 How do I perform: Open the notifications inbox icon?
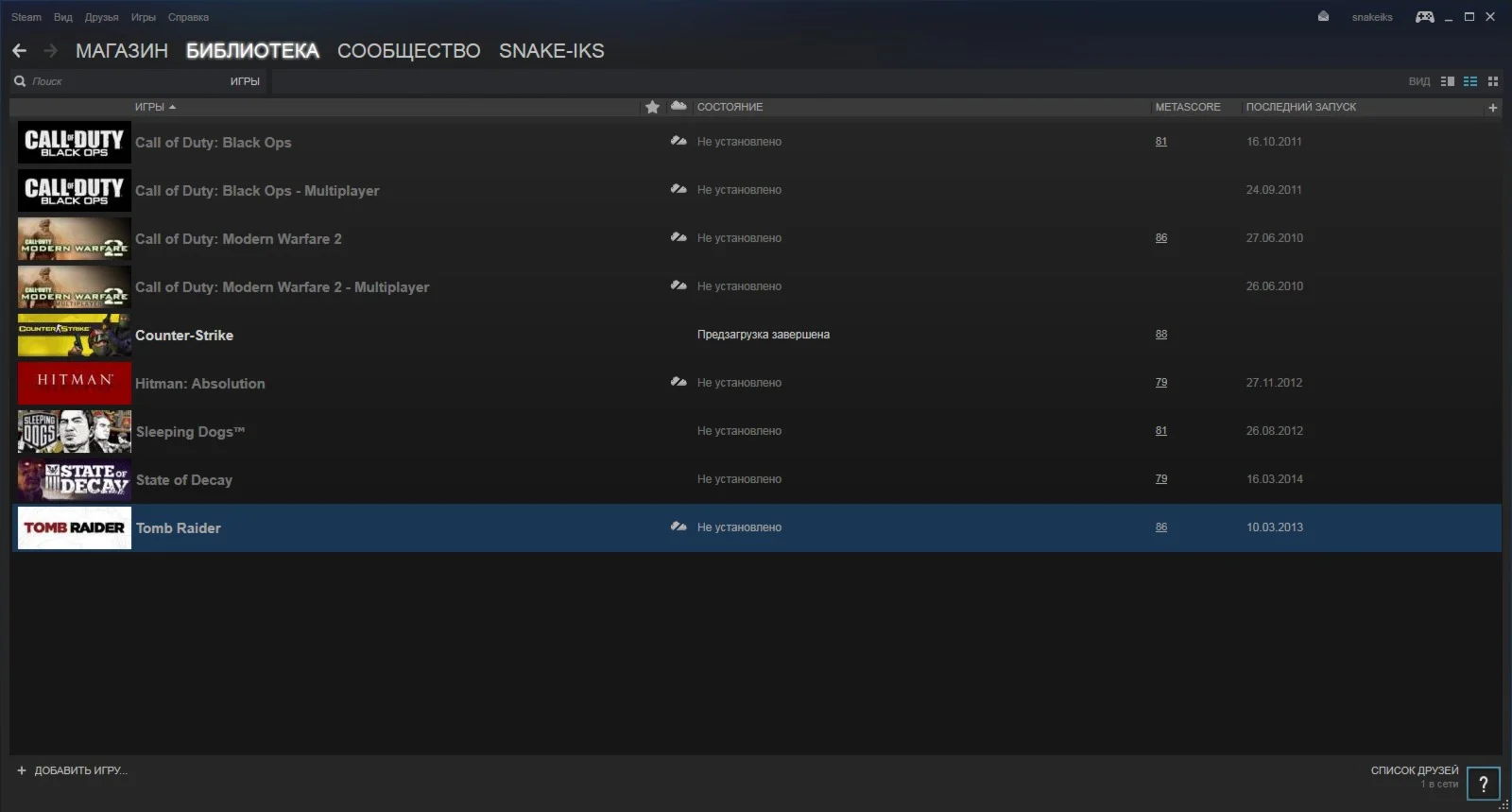point(1323,16)
